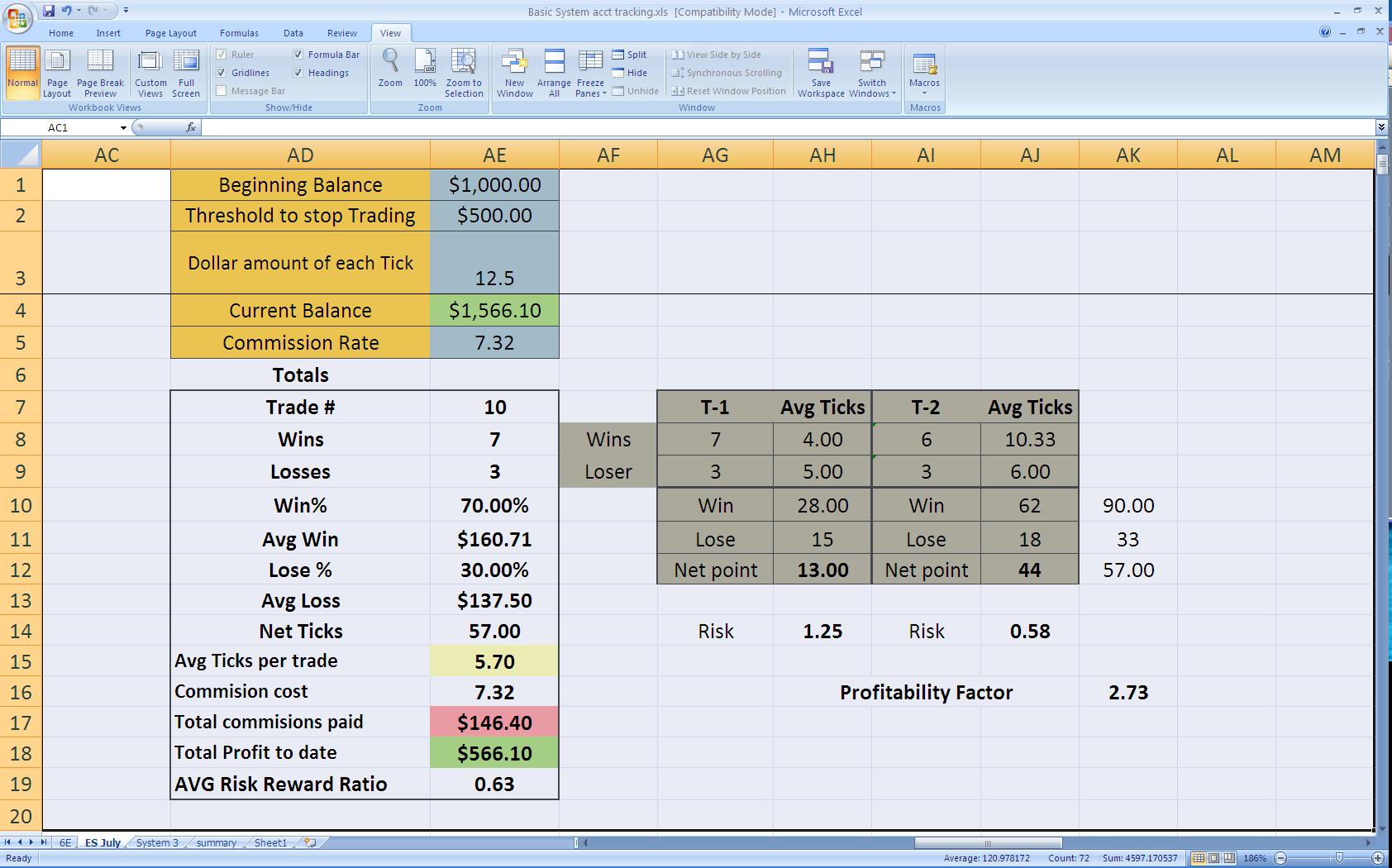This screenshot has width=1392, height=868.
Task: Switch to Page Layout view
Action: pos(57,73)
